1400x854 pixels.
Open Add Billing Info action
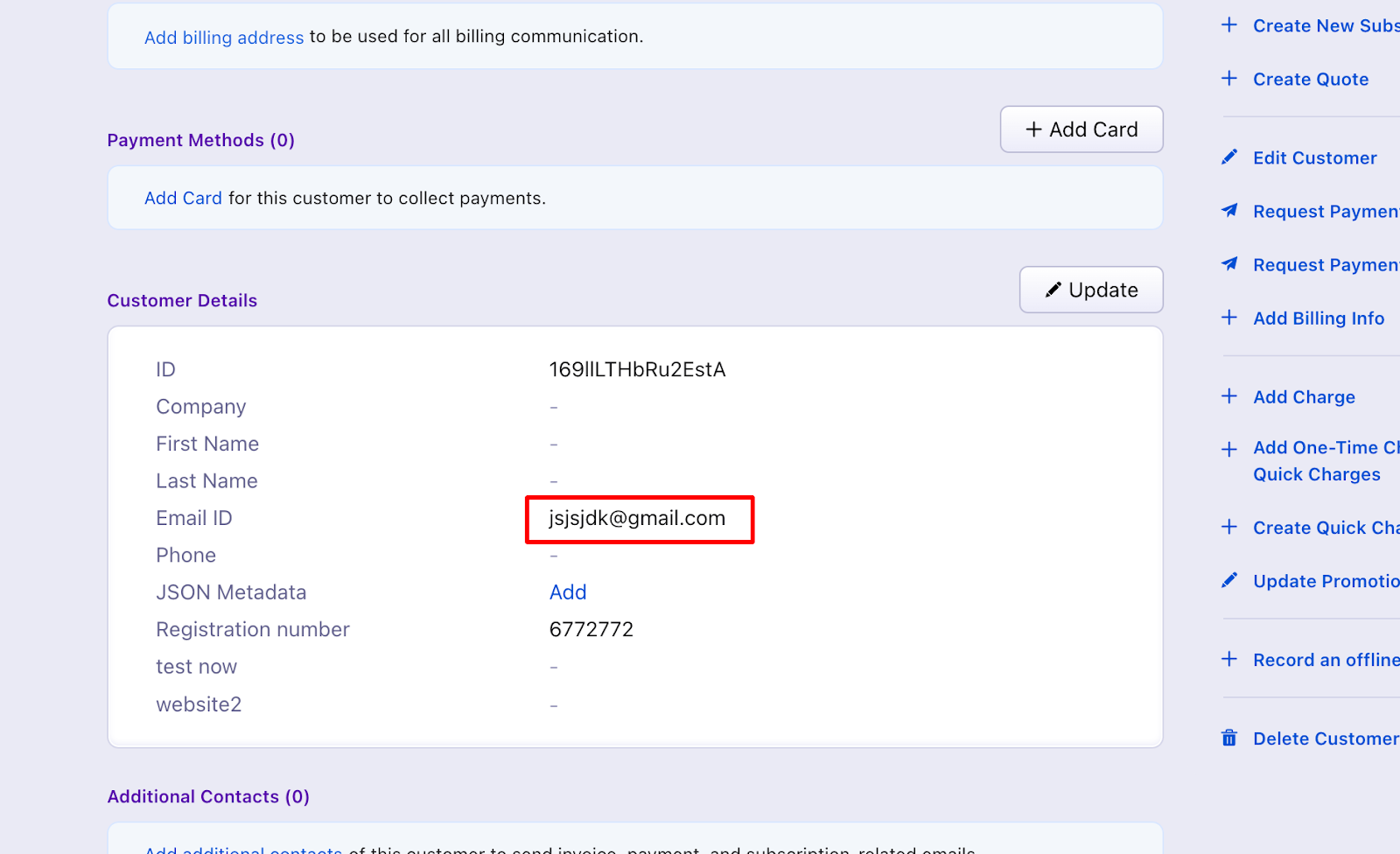(x=1319, y=318)
